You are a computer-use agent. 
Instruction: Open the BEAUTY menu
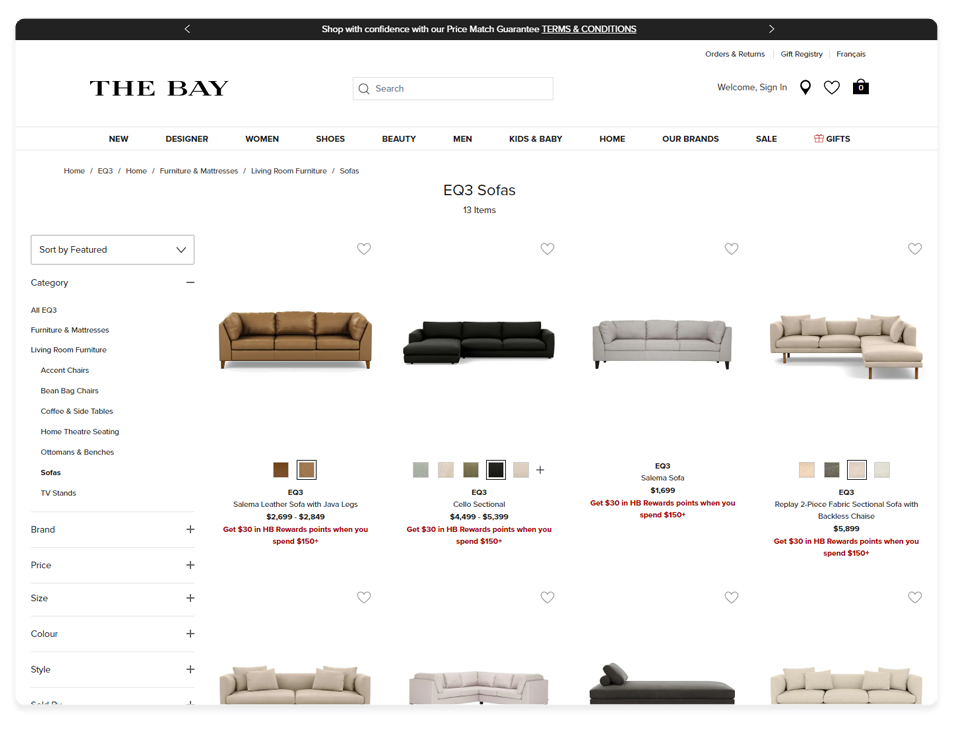tap(399, 139)
